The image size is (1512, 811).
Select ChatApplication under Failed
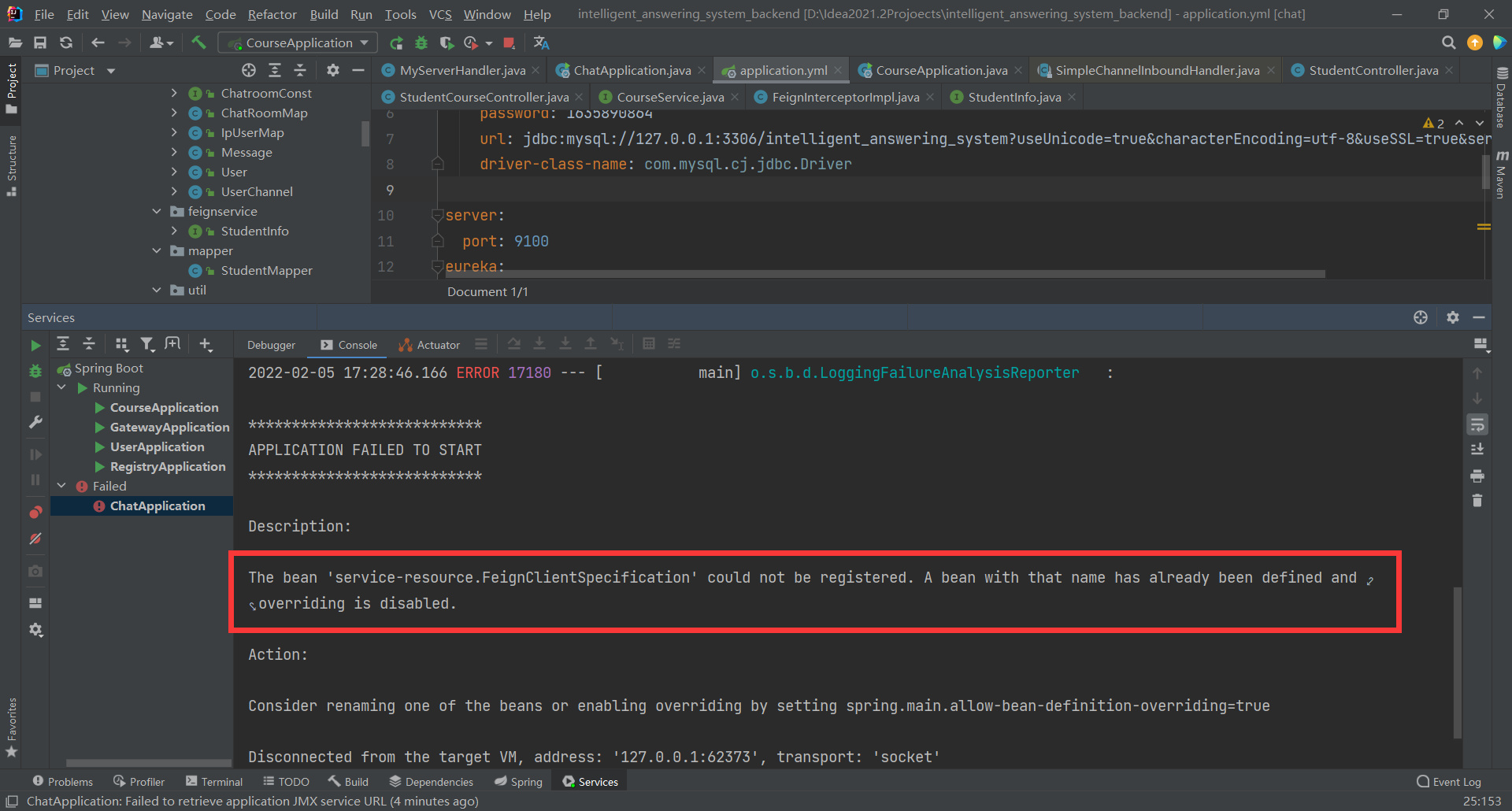click(x=157, y=505)
